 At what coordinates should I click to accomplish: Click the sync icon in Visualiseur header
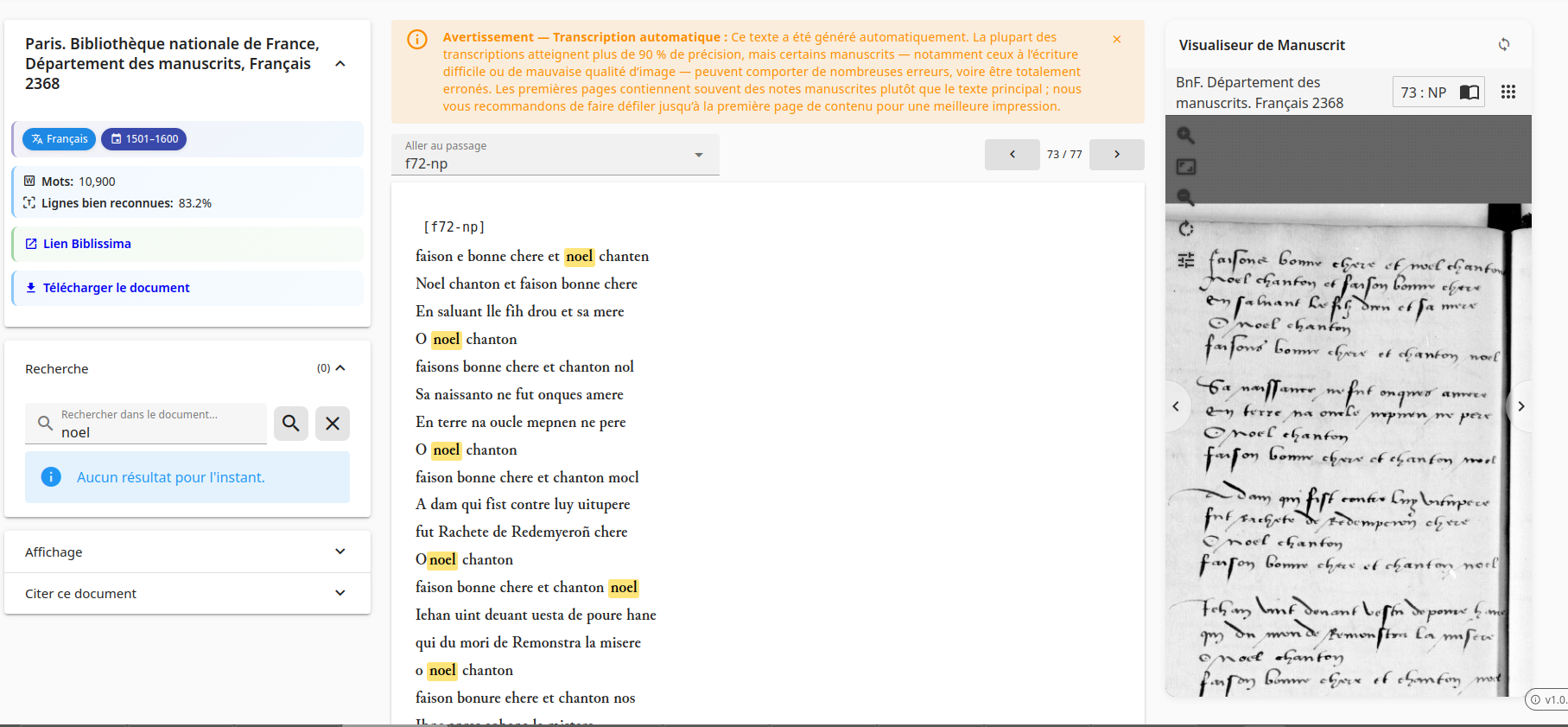click(1504, 45)
